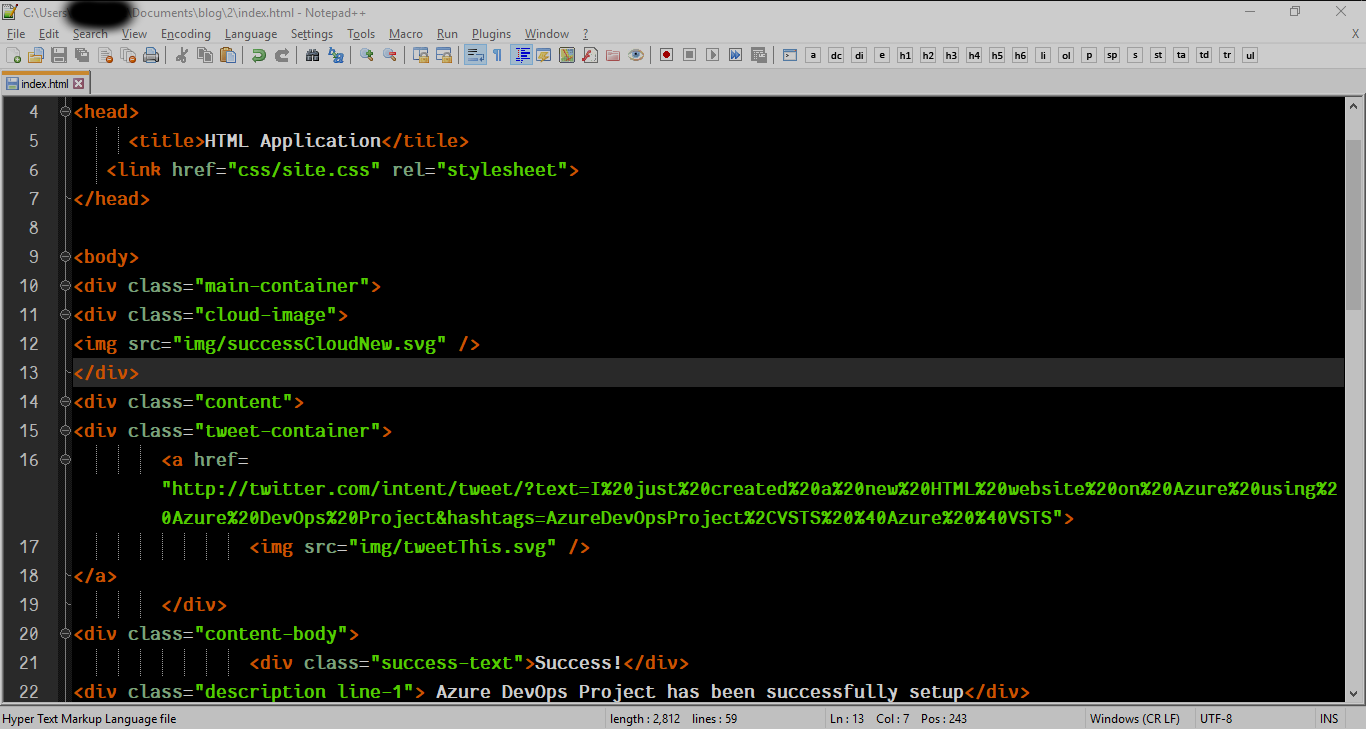Undo the last edit with toolbar arrow
This screenshot has height=729, width=1366.
click(x=258, y=55)
